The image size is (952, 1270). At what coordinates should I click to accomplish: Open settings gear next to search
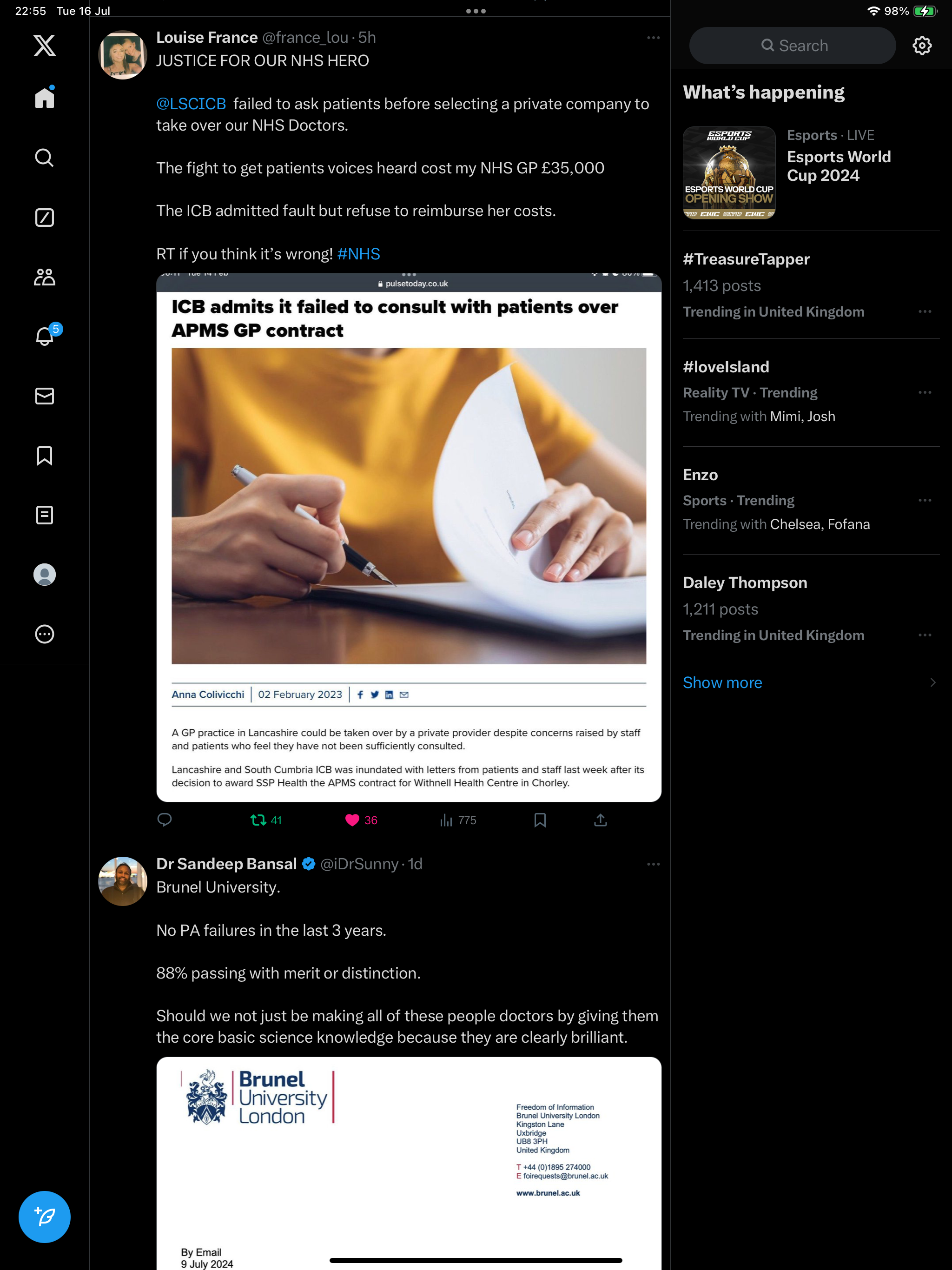pyautogui.click(x=922, y=46)
